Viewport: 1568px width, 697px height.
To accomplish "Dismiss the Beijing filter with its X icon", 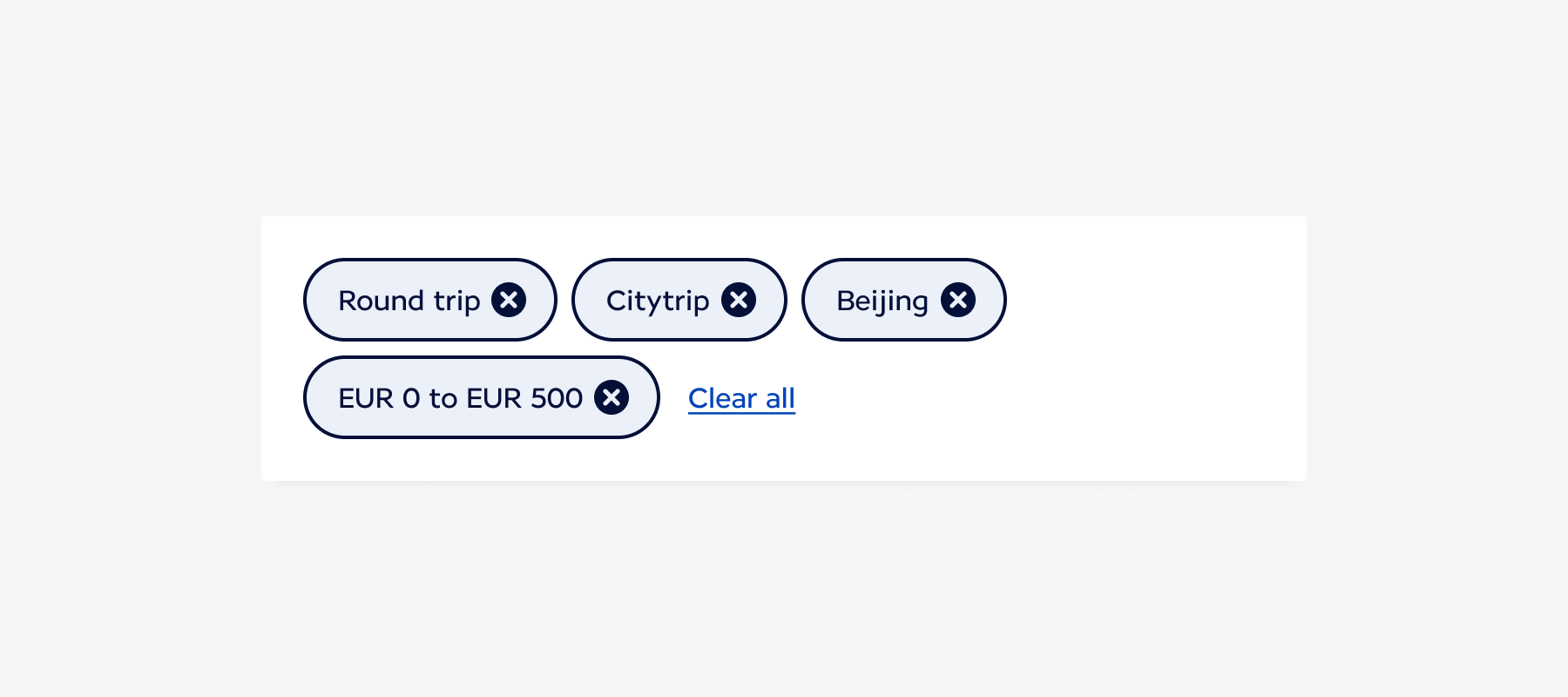I will point(958,300).
